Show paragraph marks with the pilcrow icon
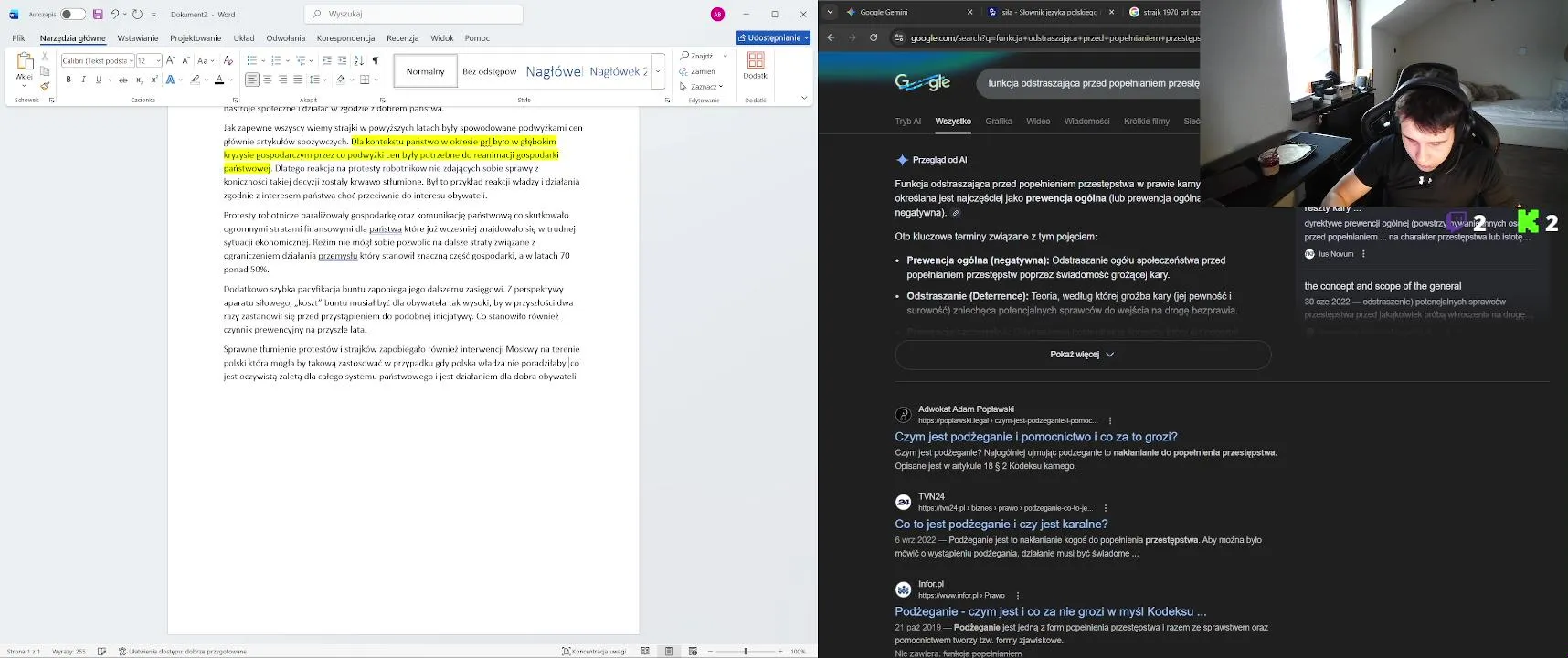Screen dimensions: 1568x658 (375, 60)
